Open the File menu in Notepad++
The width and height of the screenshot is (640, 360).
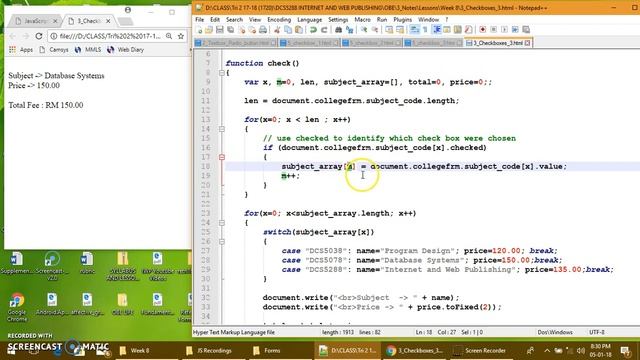[200, 20]
